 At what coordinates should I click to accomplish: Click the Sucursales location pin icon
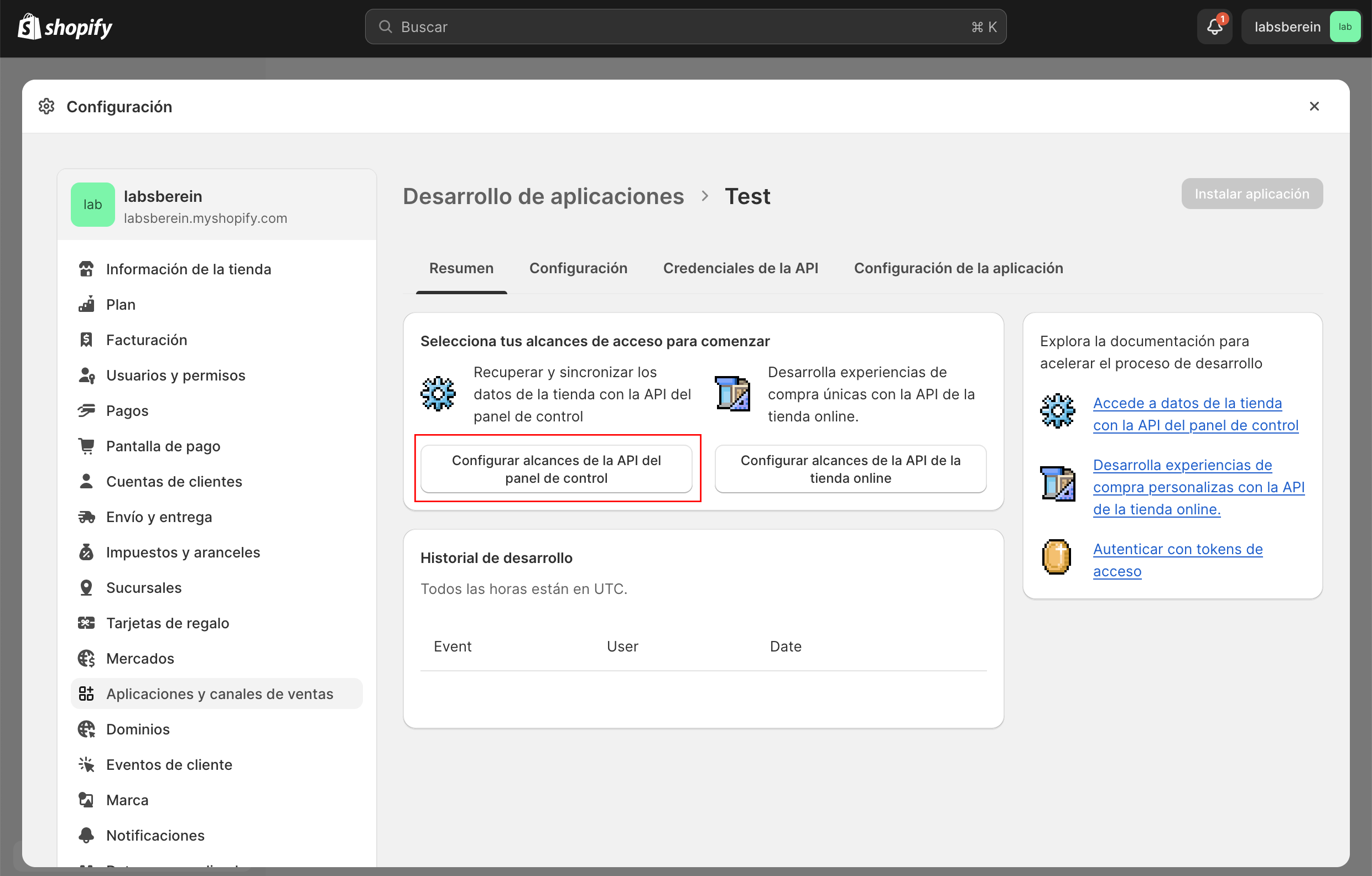coord(86,587)
